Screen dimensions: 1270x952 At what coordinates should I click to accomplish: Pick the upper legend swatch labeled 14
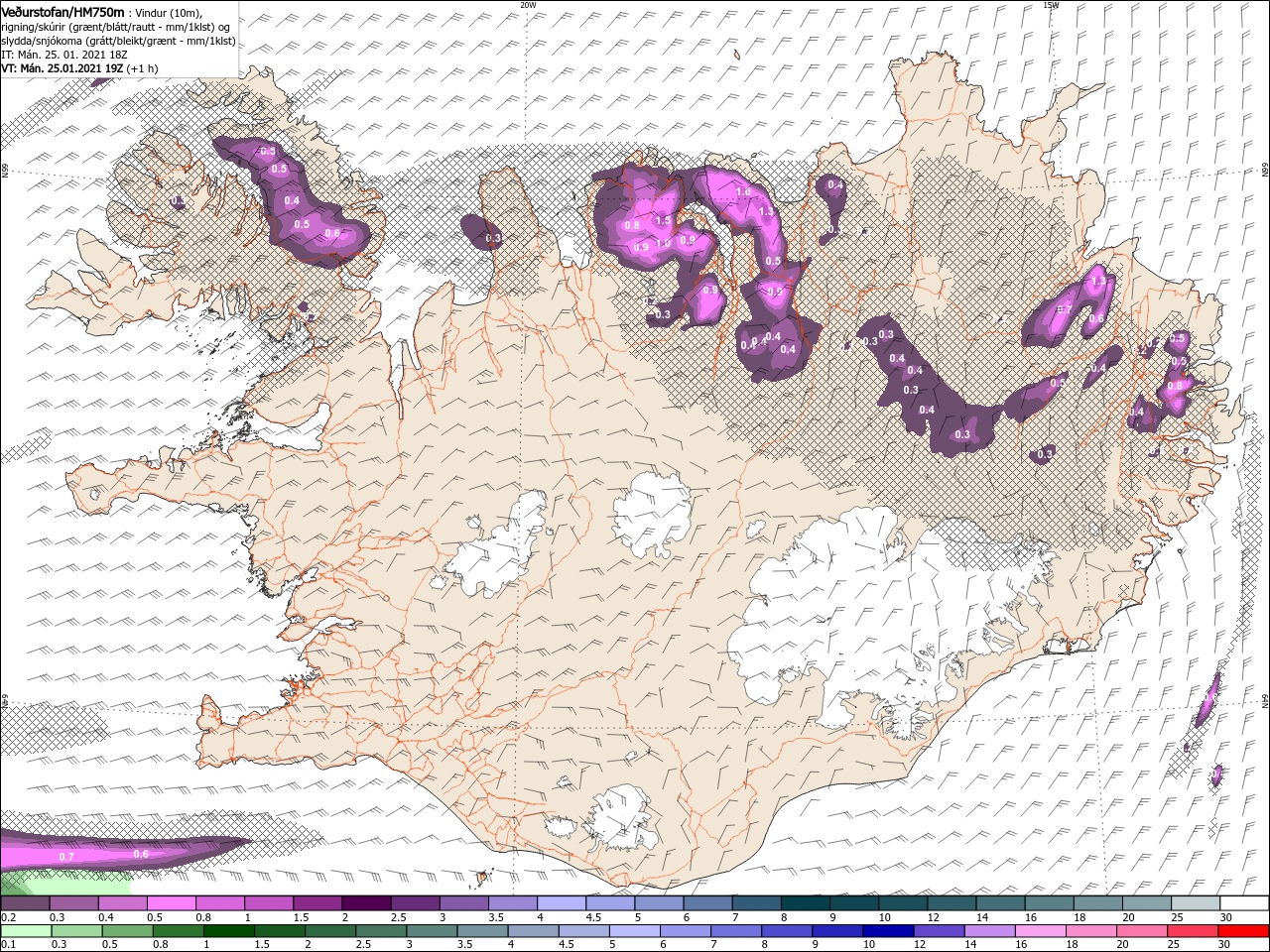pyautogui.click(x=1000, y=903)
